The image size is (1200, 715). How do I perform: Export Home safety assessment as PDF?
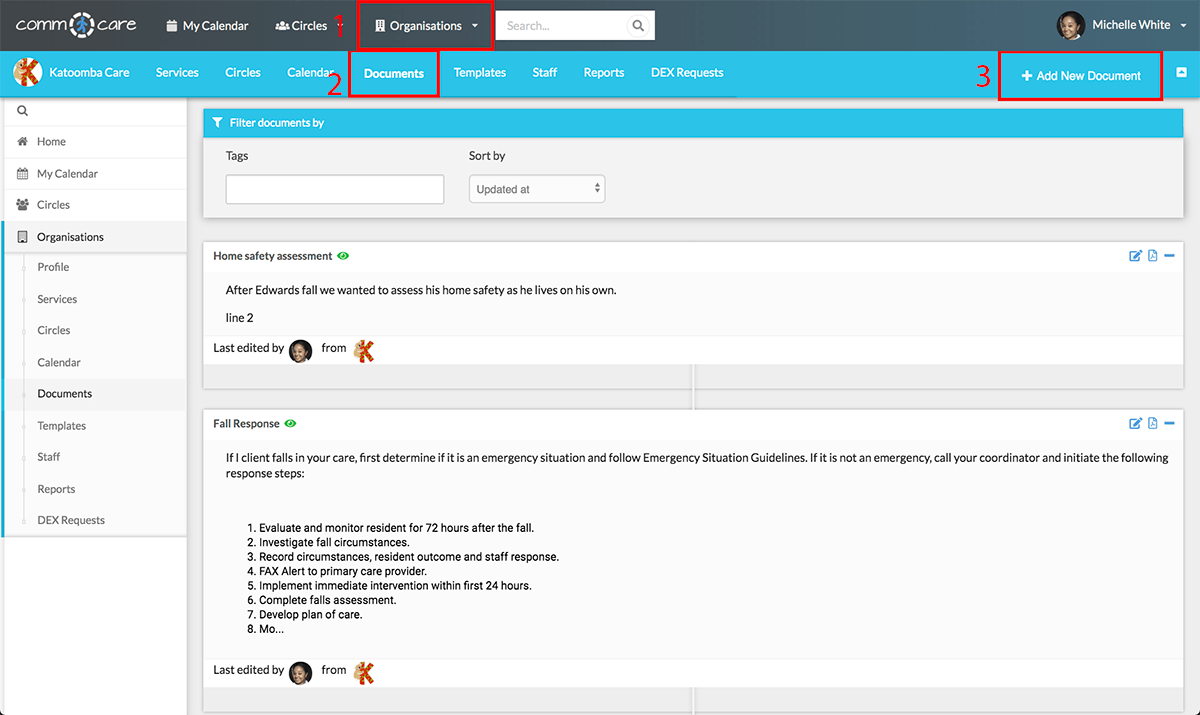[1152, 256]
